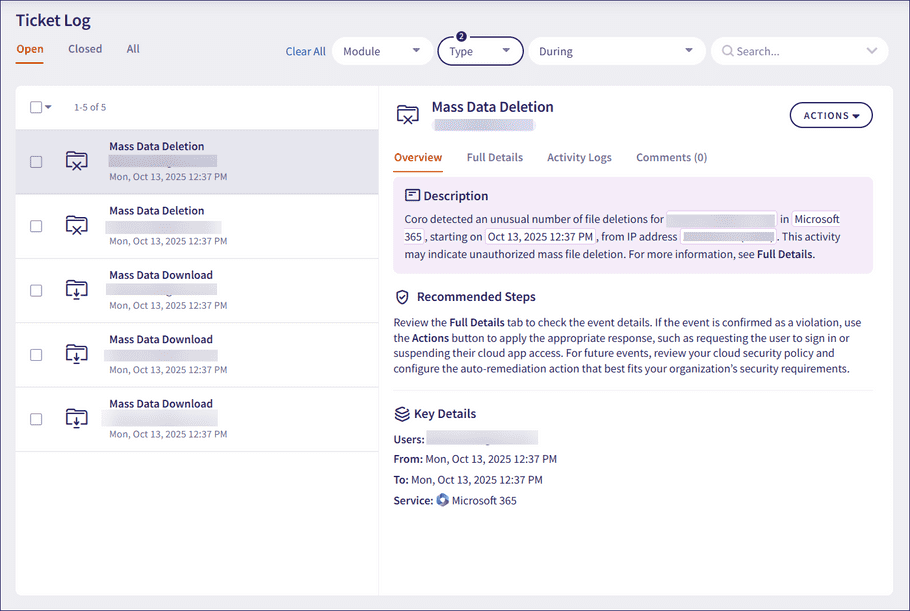The height and width of the screenshot is (611, 910).
Task: Click the last Mass Data Download folder icon
Action: [77, 419]
